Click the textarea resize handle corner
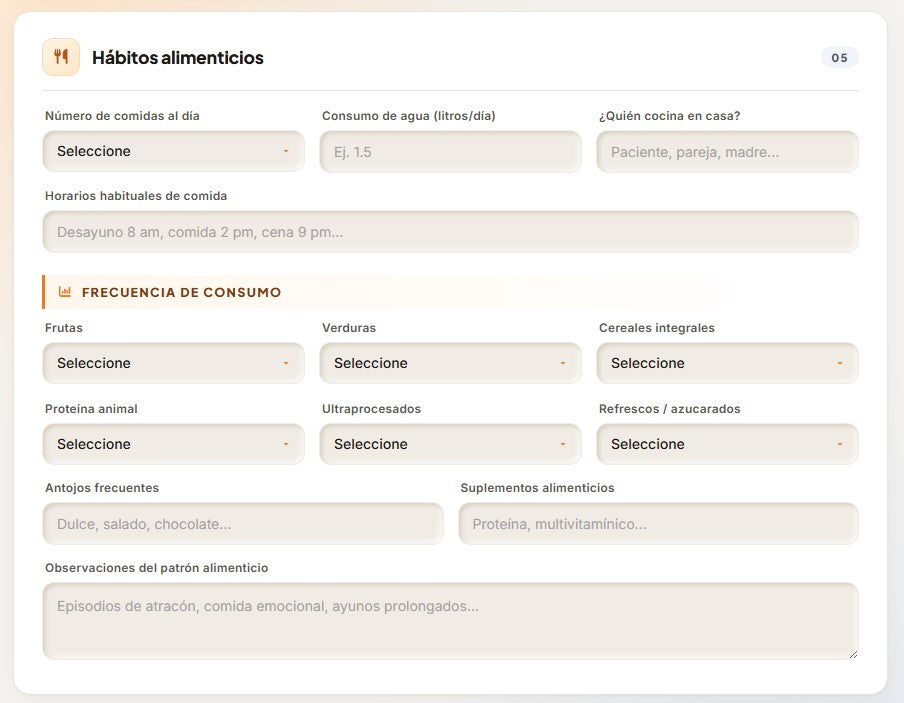The image size is (904, 703). pos(853,654)
